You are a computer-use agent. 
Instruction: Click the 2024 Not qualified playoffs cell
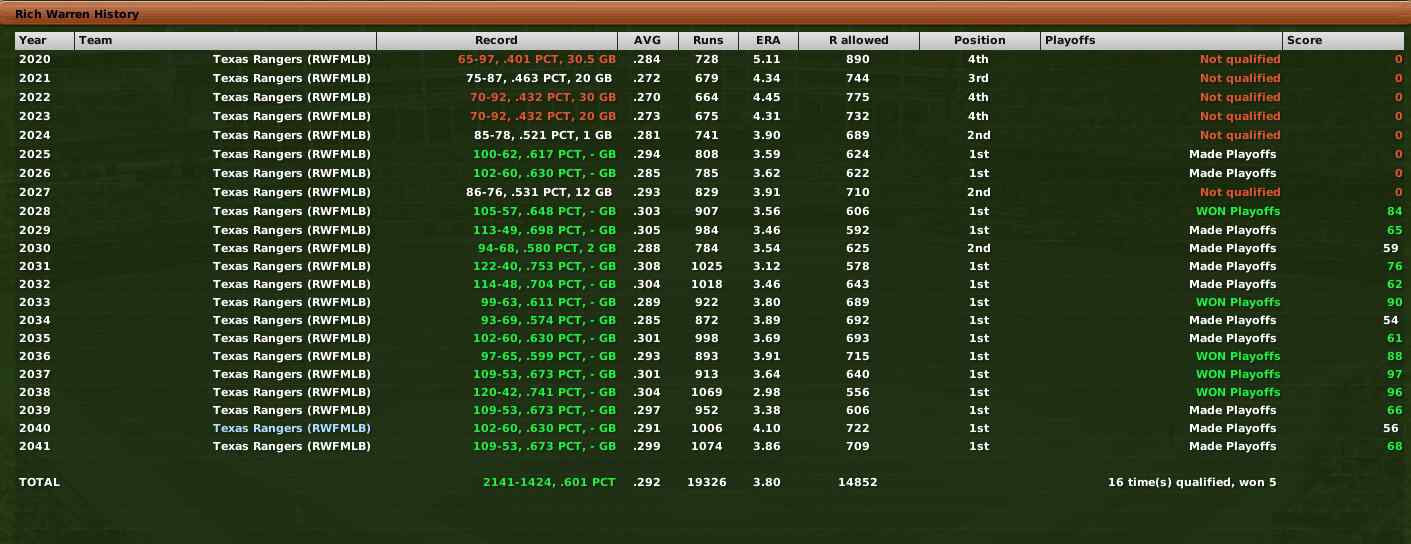pos(1240,135)
